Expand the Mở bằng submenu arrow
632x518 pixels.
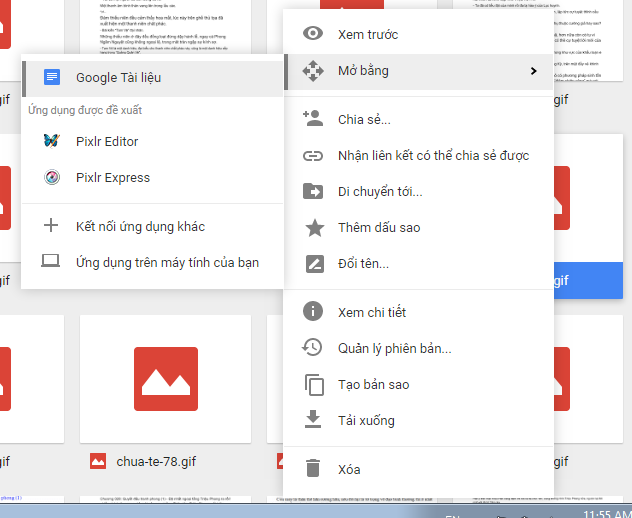[534, 71]
